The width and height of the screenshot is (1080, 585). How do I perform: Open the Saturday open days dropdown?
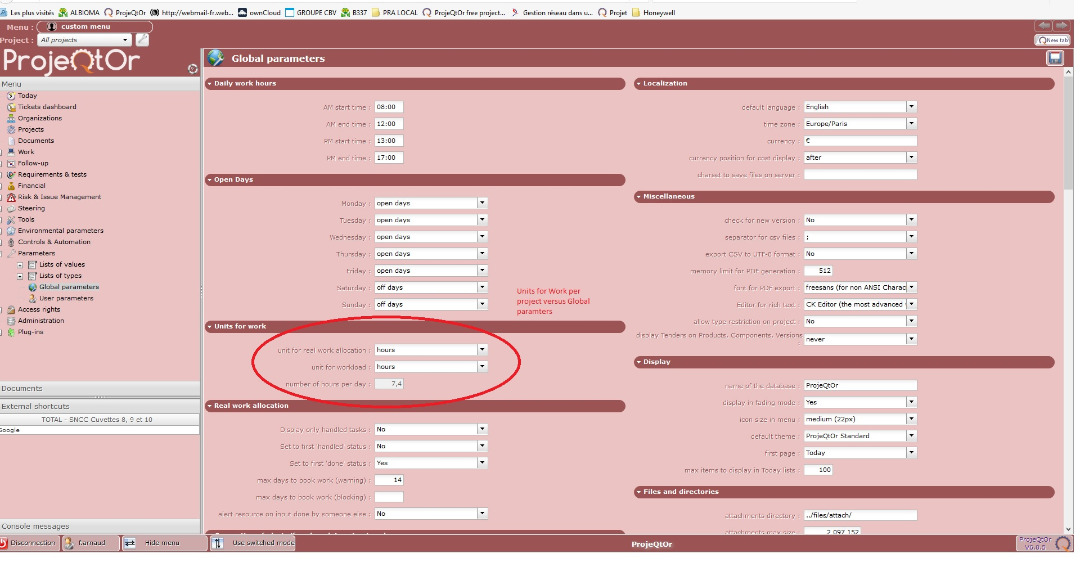(482, 287)
